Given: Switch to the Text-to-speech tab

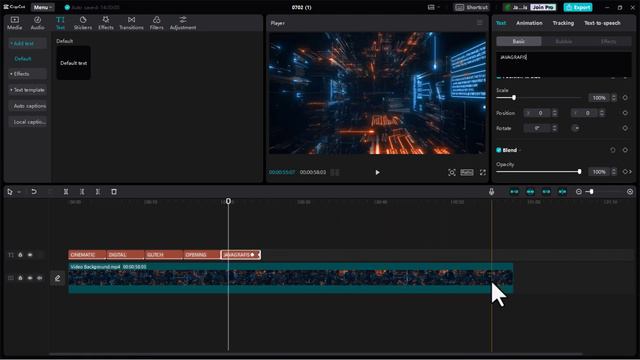Looking at the screenshot, I should click(602, 23).
